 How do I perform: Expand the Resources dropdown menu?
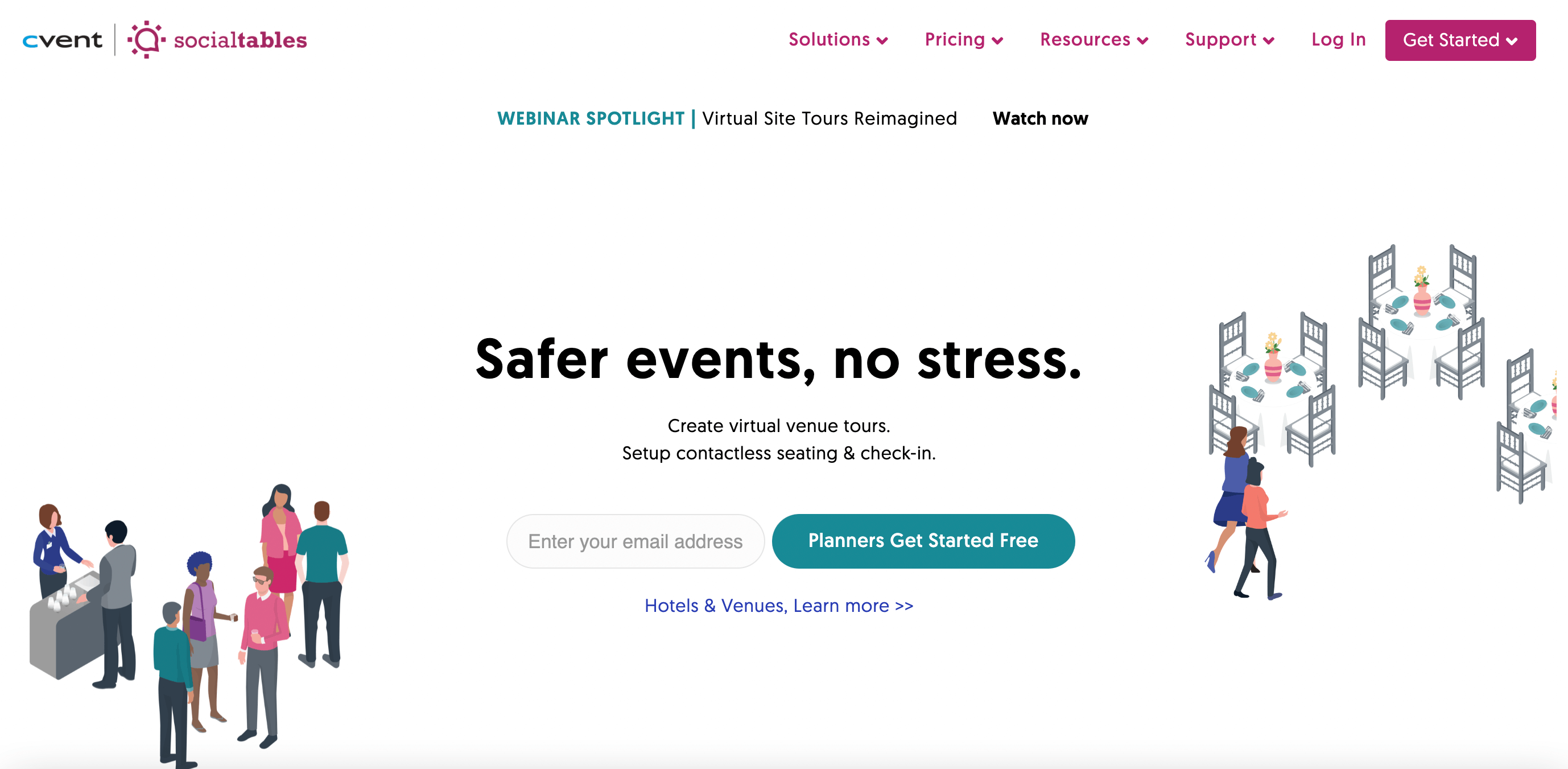pos(1093,40)
